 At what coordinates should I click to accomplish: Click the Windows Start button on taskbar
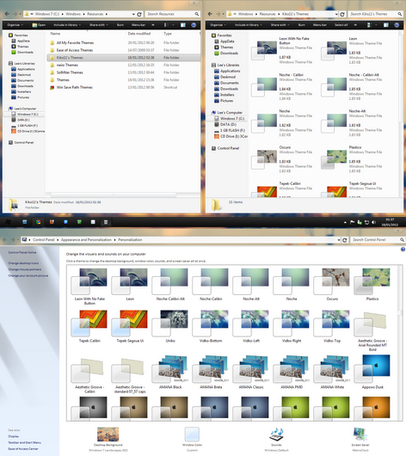8,222
